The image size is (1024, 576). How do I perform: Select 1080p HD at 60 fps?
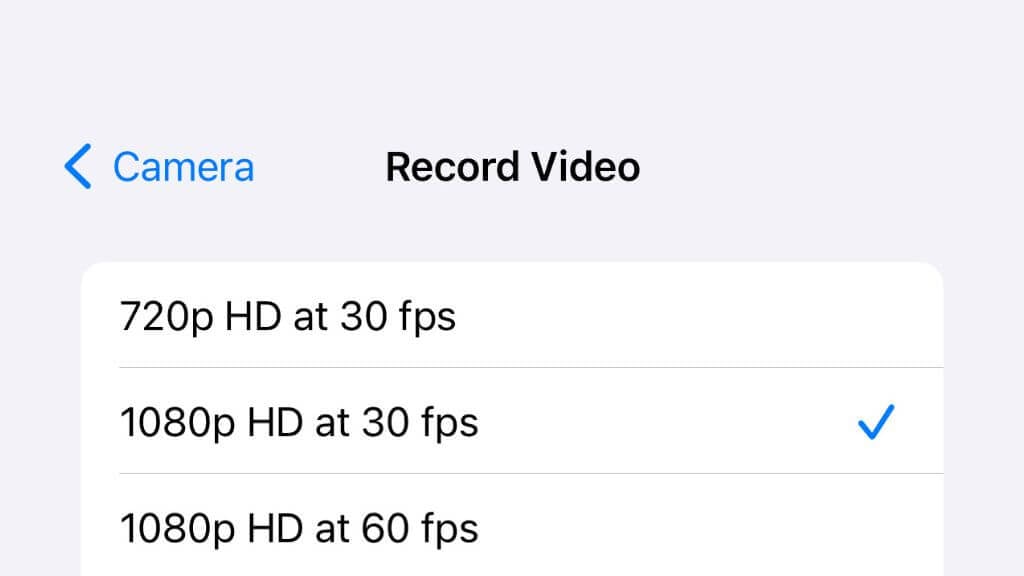(512, 526)
